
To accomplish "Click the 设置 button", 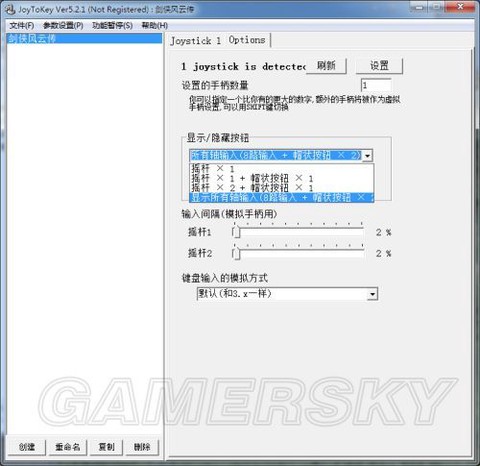I will coord(379,66).
